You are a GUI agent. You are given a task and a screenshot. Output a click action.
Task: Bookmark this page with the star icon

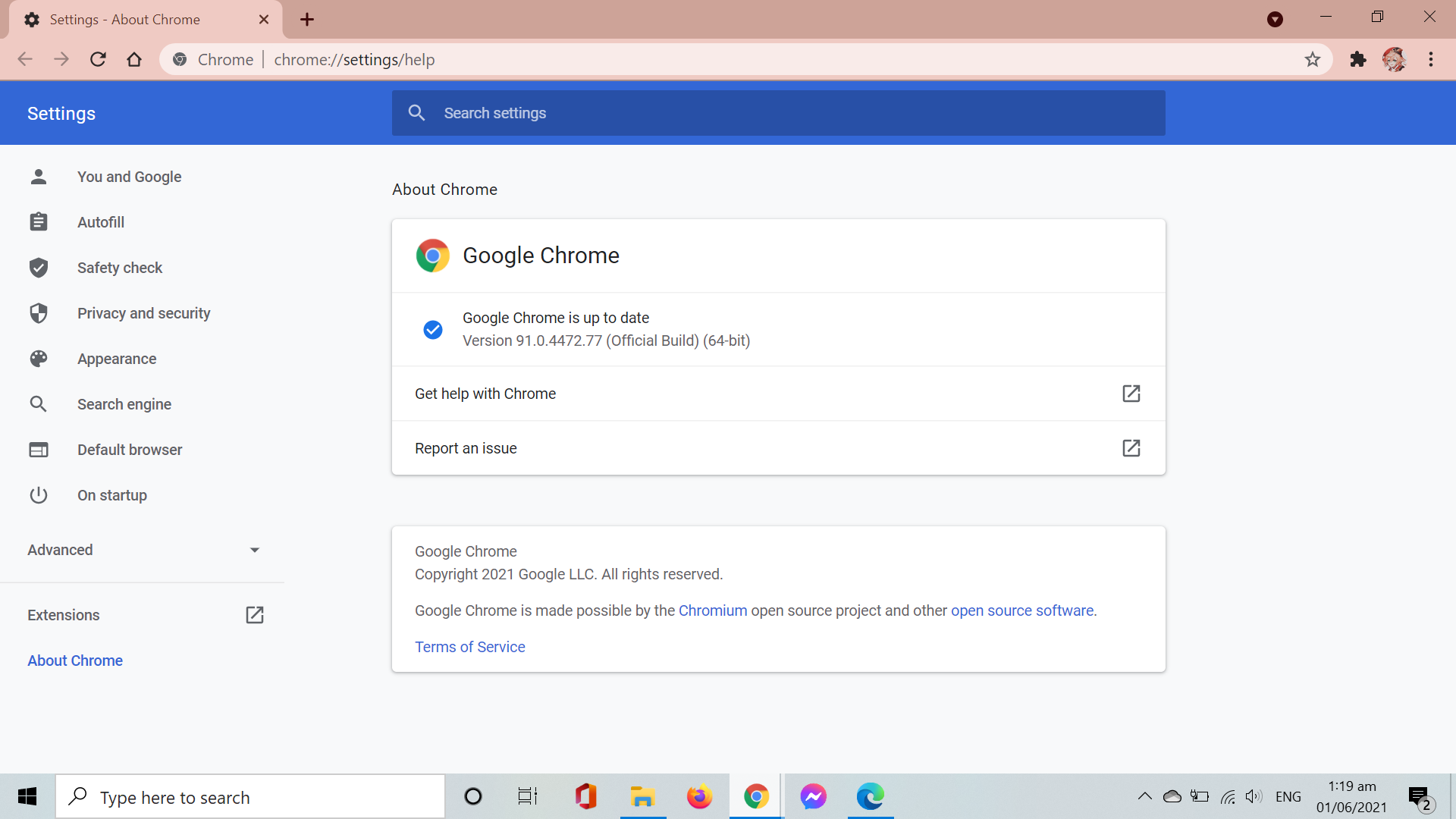(1313, 59)
